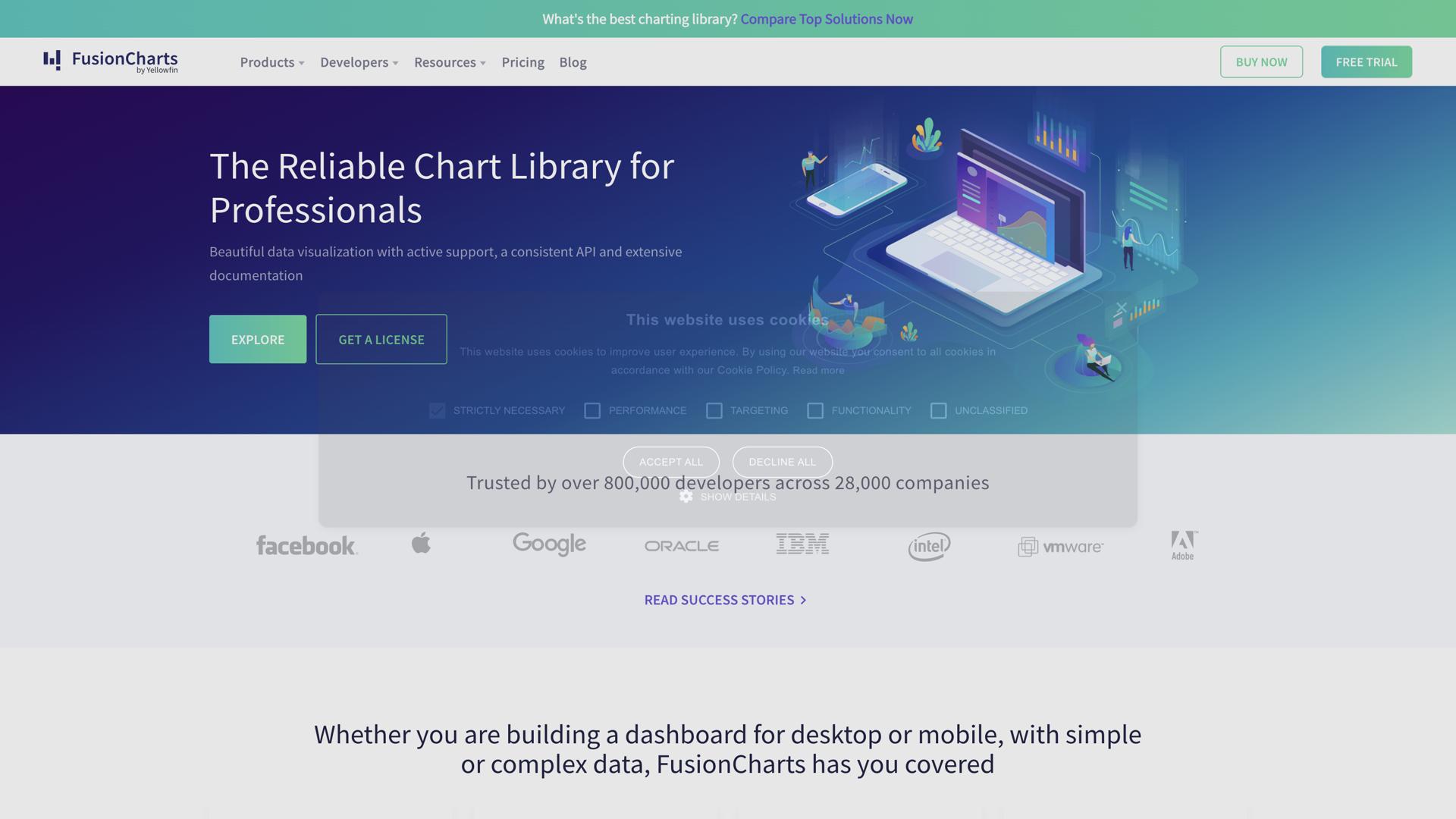This screenshot has width=1456, height=819.
Task: Click the Show Details gear icon
Action: point(686,497)
